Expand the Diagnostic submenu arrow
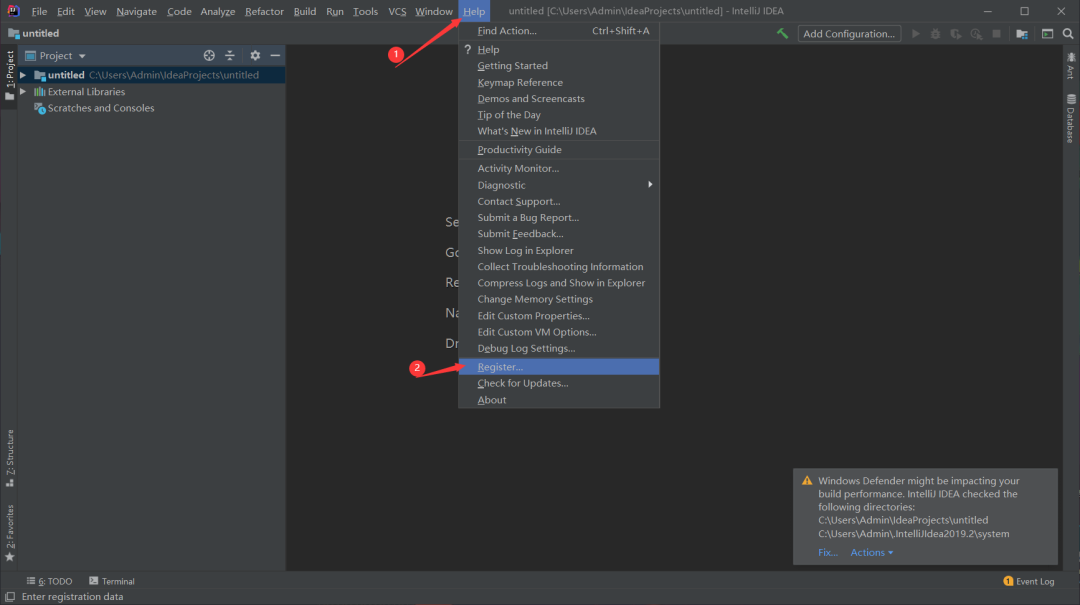Image resolution: width=1080 pixels, height=605 pixels. point(650,185)
